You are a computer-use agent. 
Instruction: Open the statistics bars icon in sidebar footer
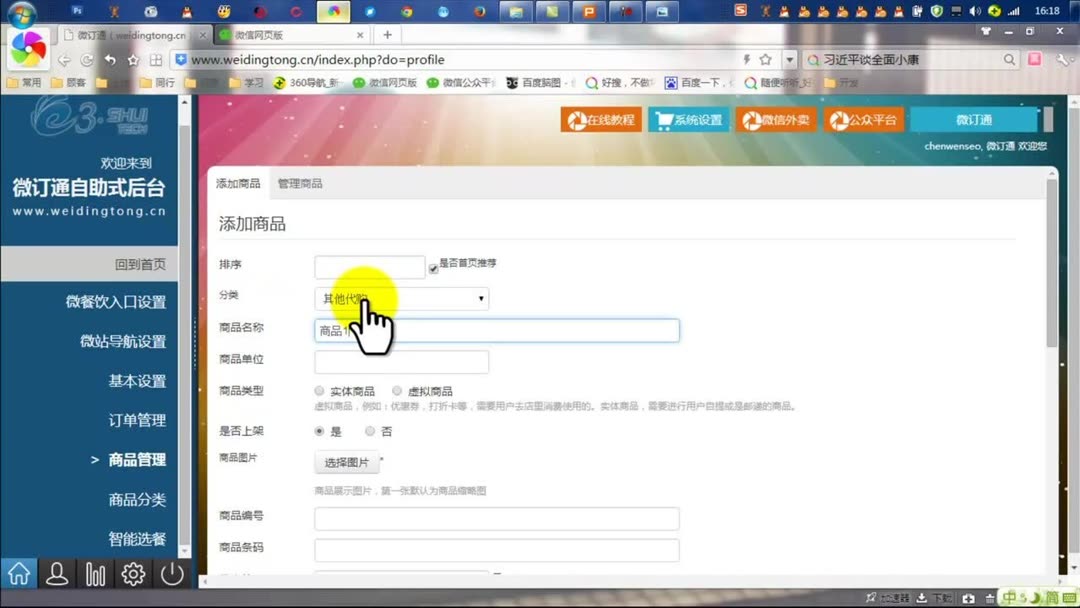pyautogui.click(x=95, y=573)
